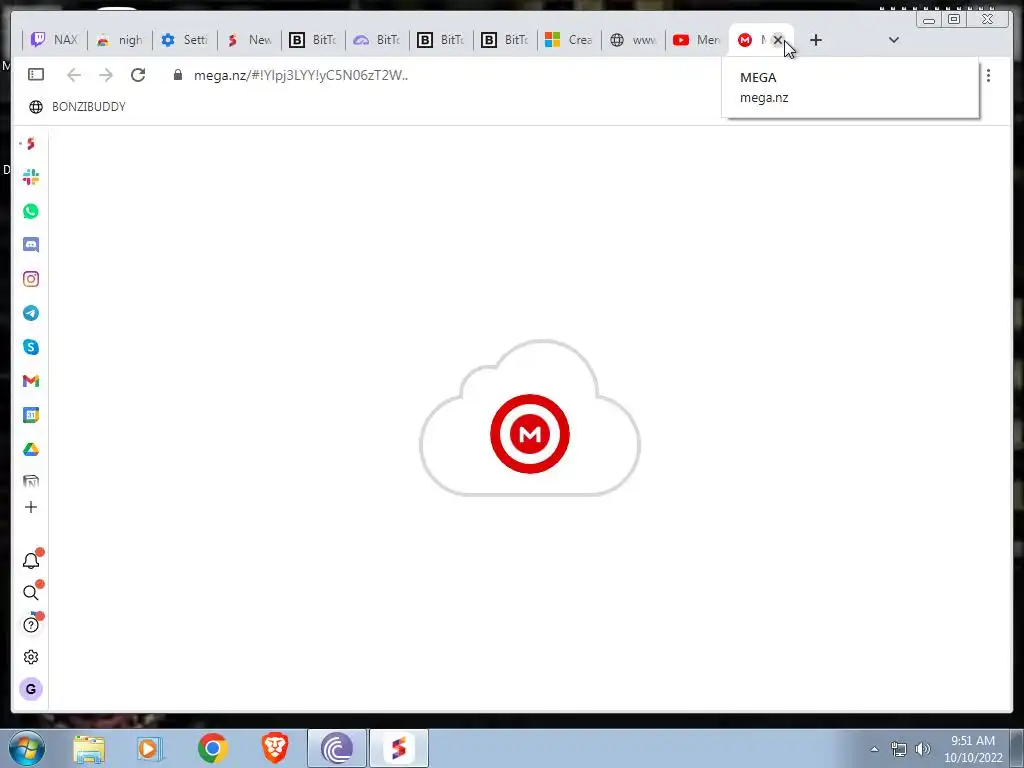Open notifications bell in sidebar

point(31,560)
